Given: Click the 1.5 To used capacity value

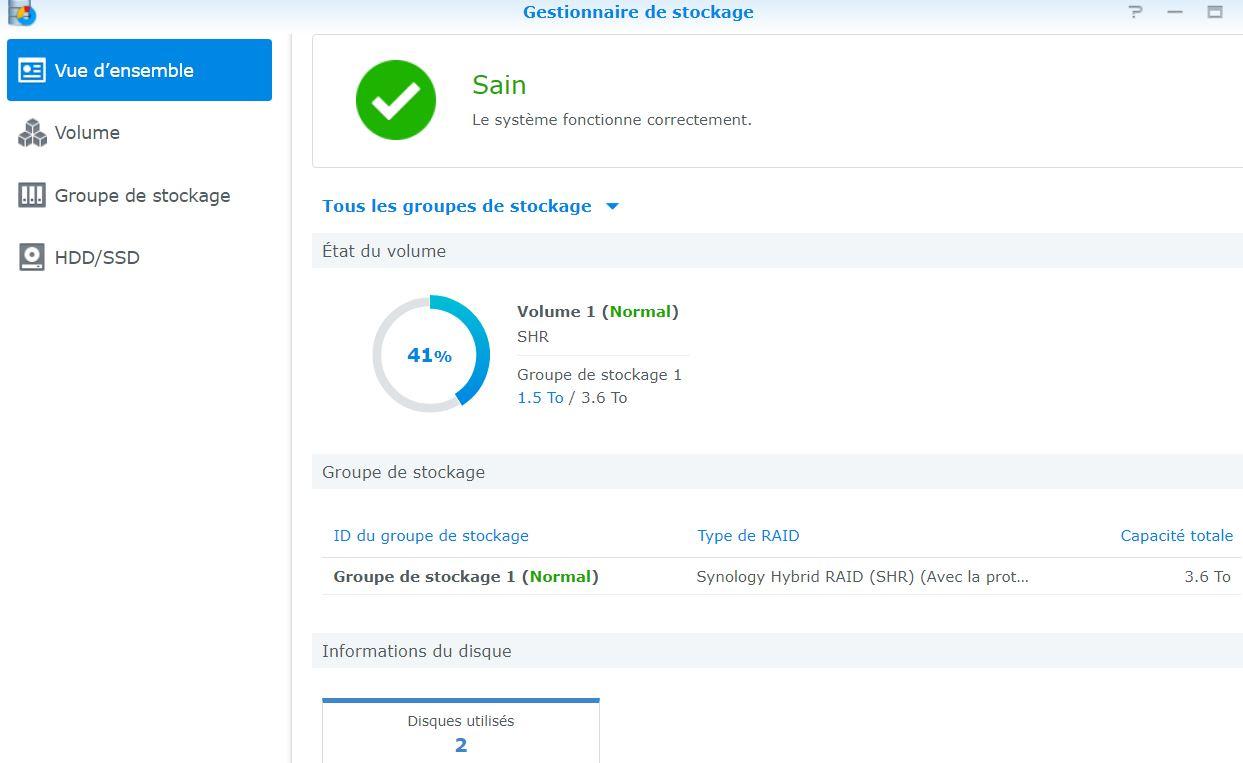Looking at the screenshot, I should [x=540, y=397].
